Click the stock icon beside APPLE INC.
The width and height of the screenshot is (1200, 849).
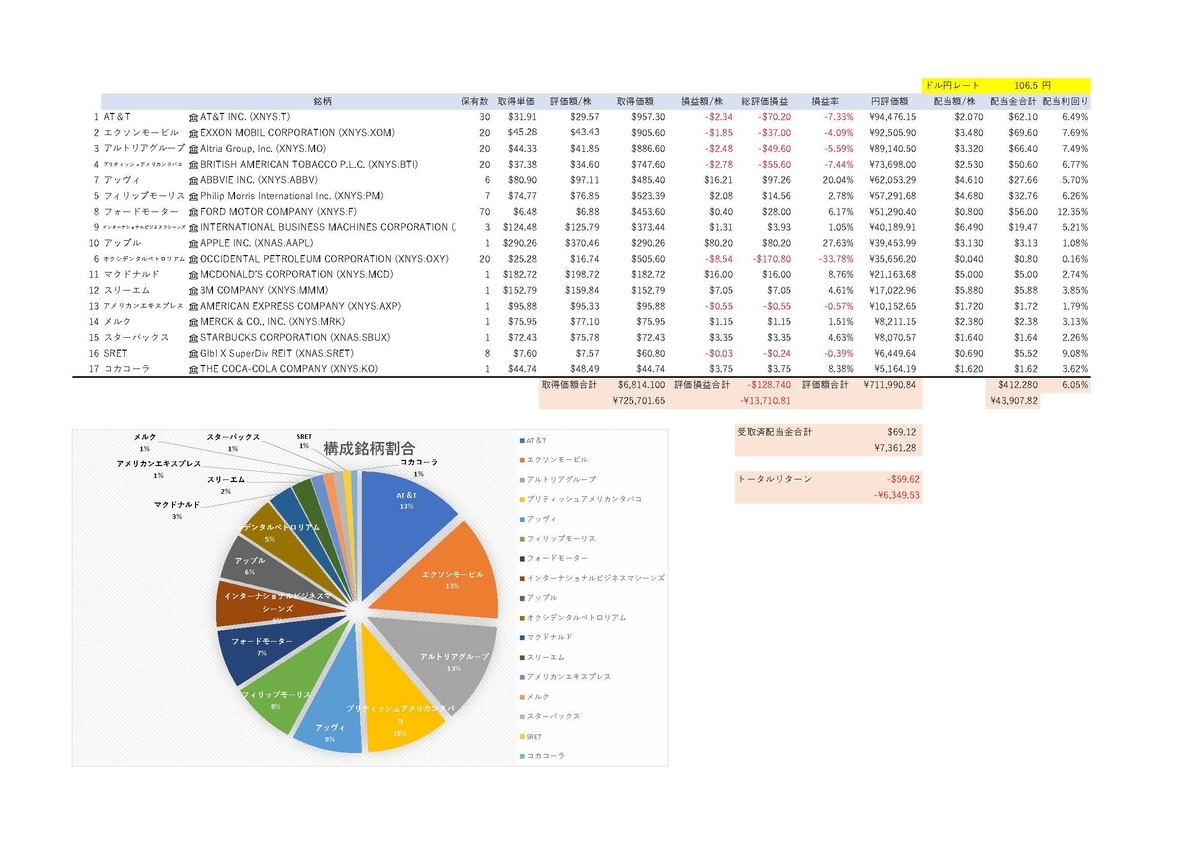(193, 243)
